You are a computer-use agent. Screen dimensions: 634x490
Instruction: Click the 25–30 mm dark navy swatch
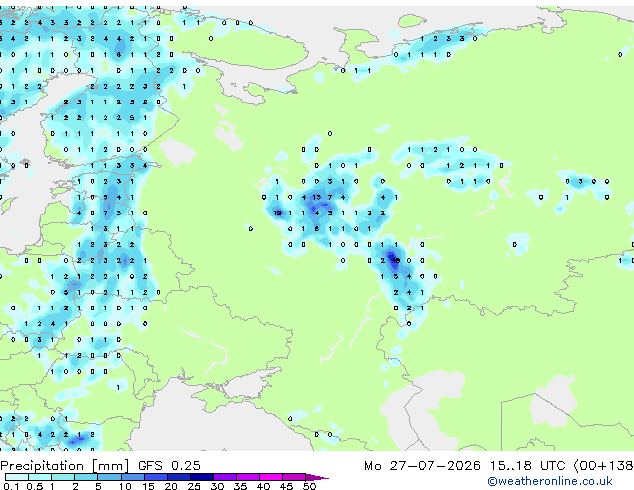202,477
